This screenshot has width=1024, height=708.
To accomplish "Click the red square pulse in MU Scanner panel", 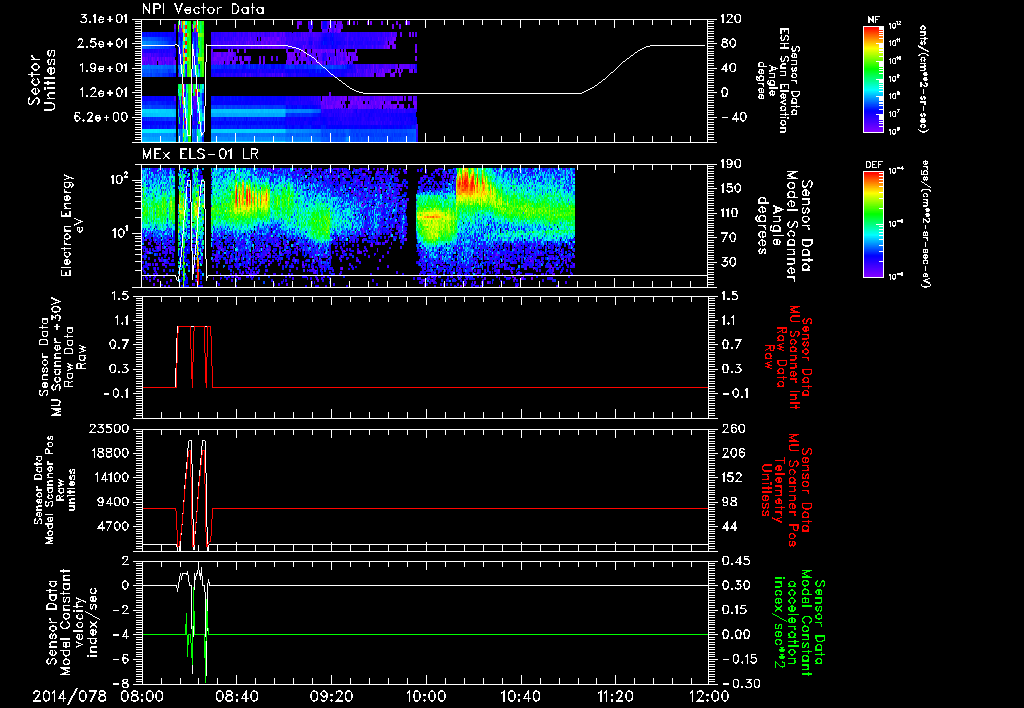I will tap(193, 357).
